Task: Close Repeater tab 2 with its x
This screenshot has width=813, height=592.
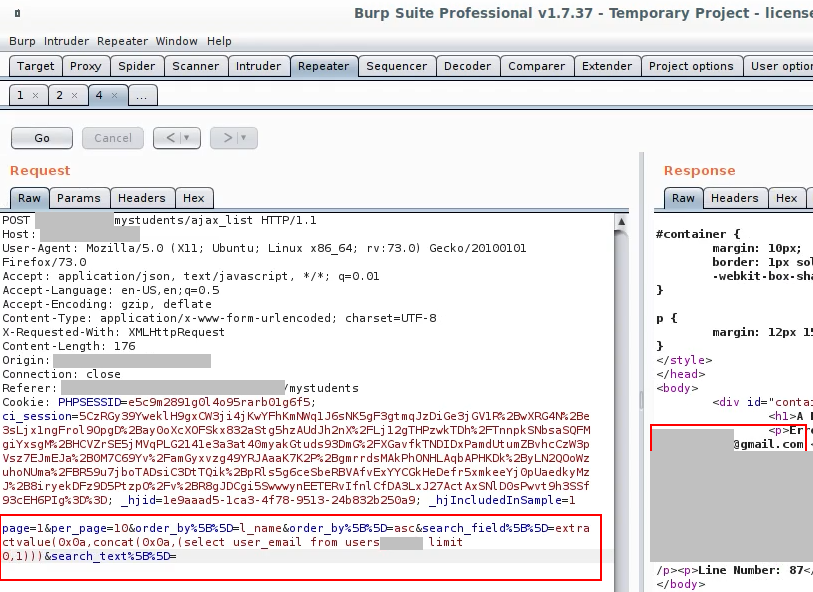Action: coord(74,95)
